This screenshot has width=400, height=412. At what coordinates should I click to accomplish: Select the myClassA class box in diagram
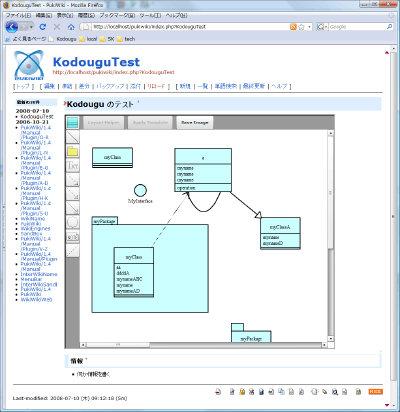coord(280,233)
